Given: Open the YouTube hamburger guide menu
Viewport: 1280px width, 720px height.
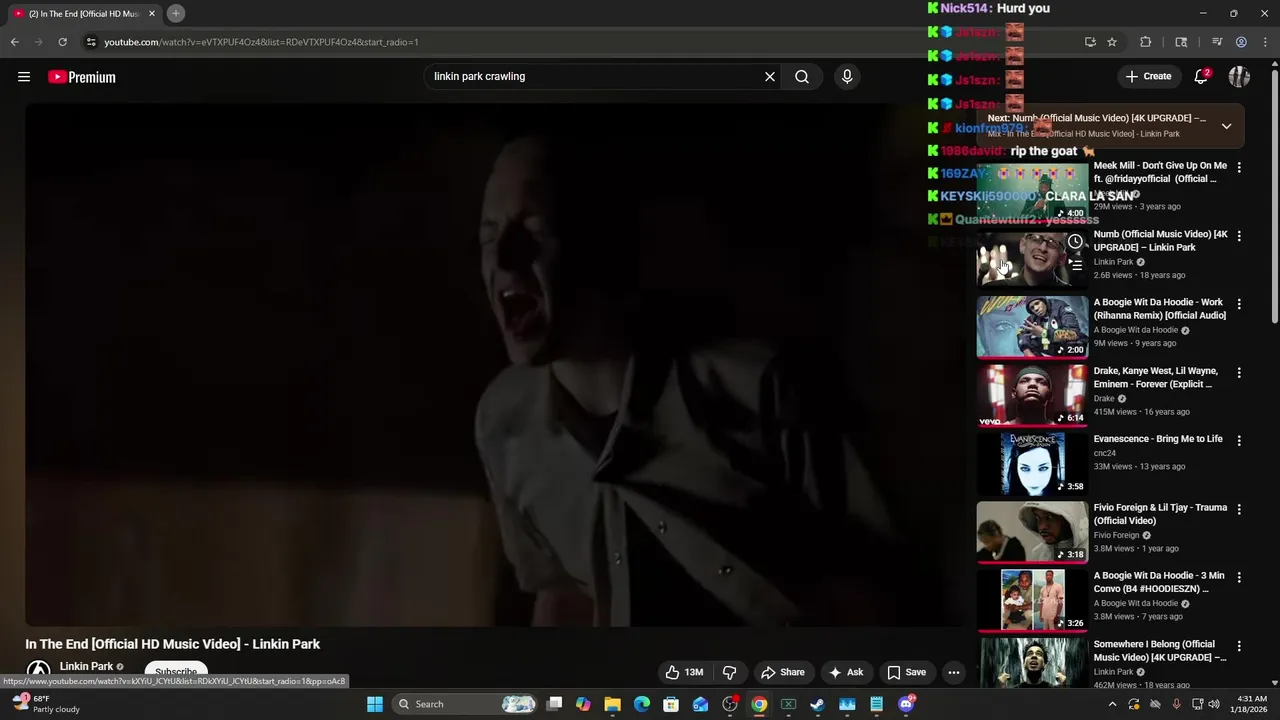Looking at the screenshot, I should 24,77.
